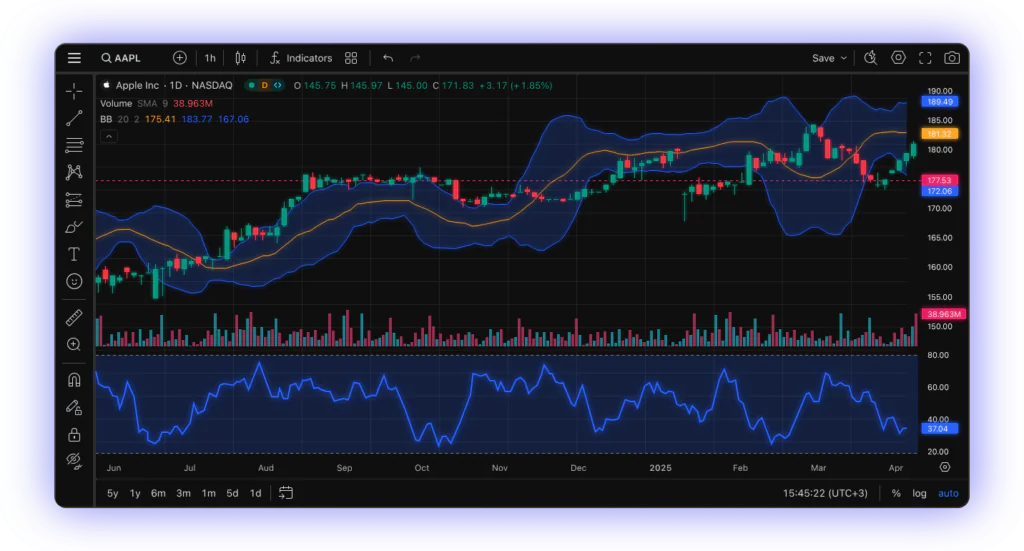Select the crosshair cursor tool
This screenshot has width=1024, height=551.
tap(74, 91)
